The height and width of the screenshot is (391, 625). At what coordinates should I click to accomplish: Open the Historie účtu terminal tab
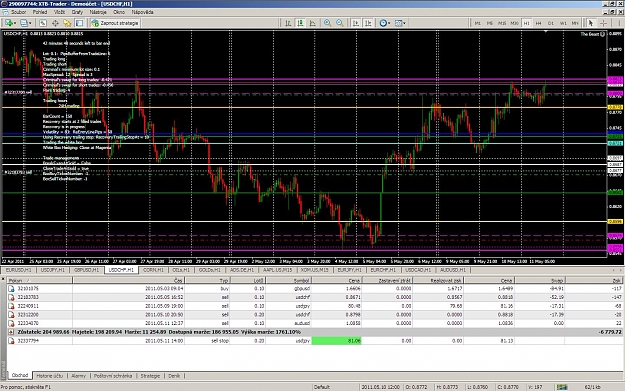click(x=50, y=376)
